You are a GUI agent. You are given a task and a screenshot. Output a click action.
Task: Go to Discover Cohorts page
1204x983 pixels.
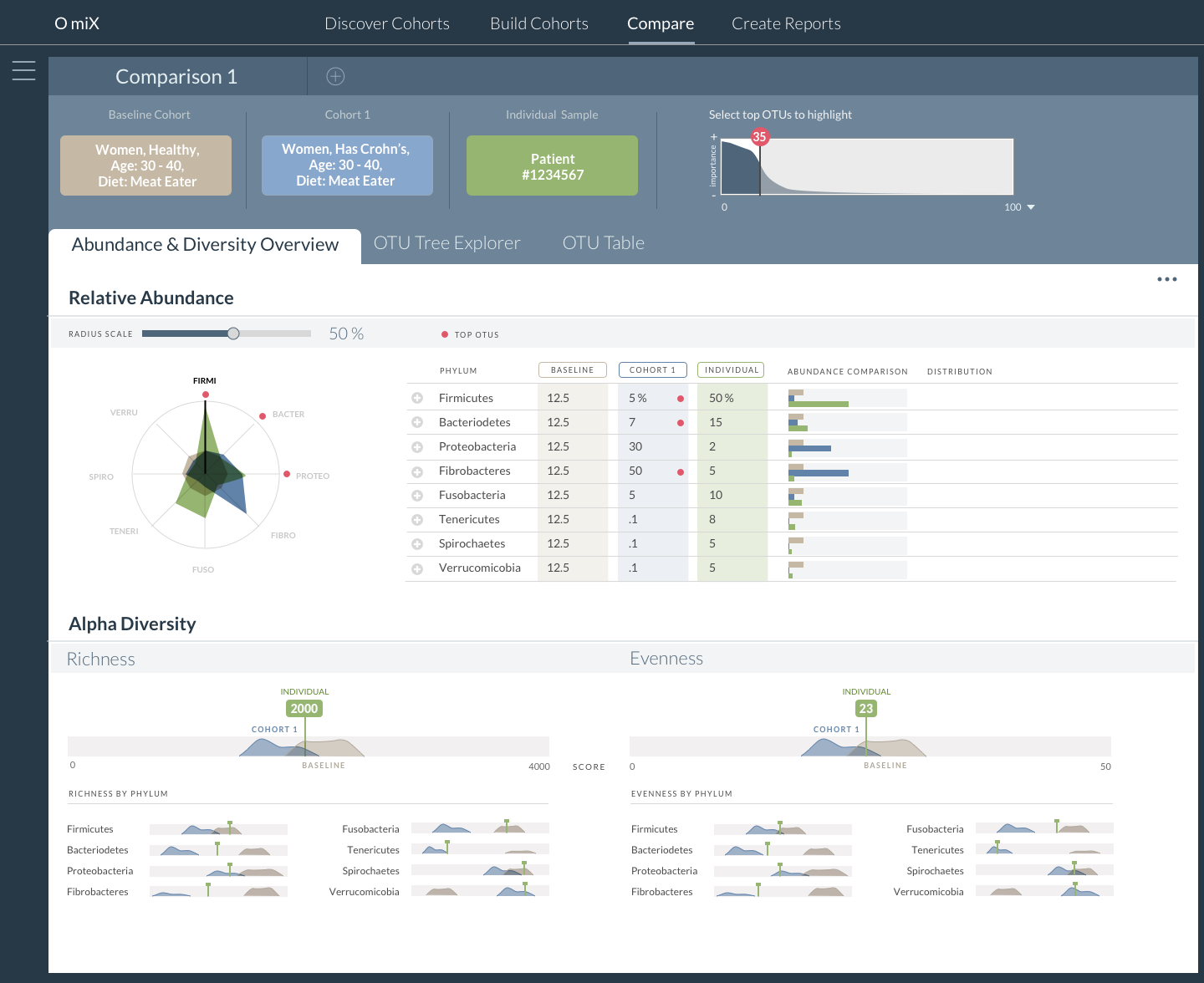coord(386,23)
